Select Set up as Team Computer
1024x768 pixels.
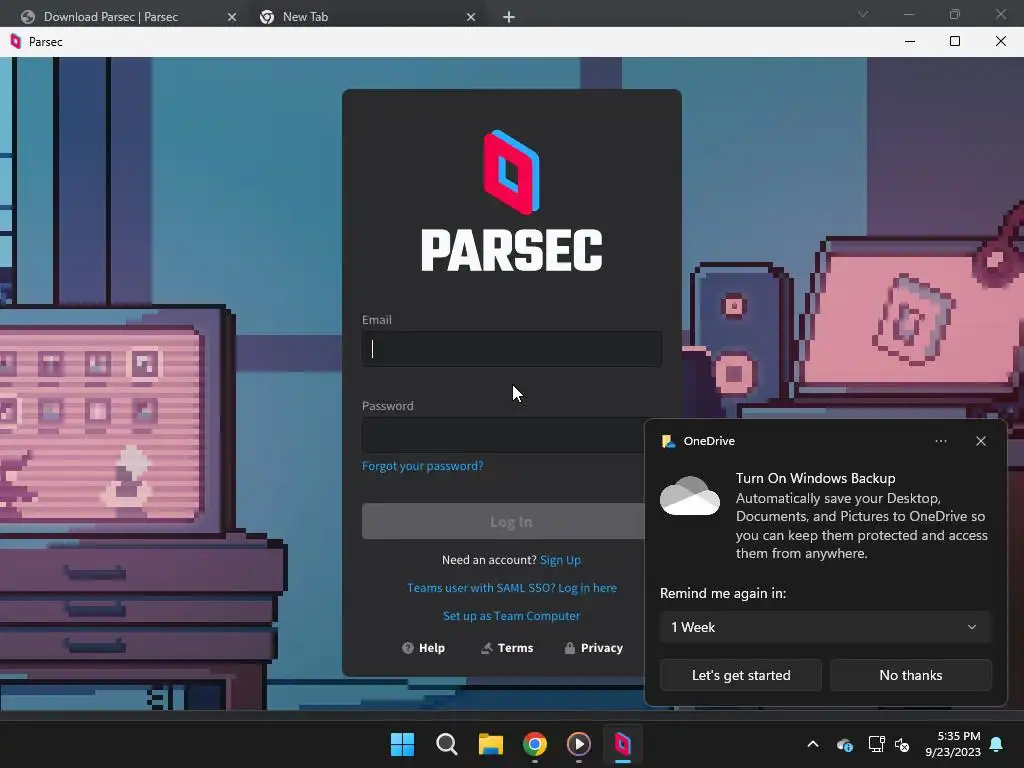click(x=511, y=616)
